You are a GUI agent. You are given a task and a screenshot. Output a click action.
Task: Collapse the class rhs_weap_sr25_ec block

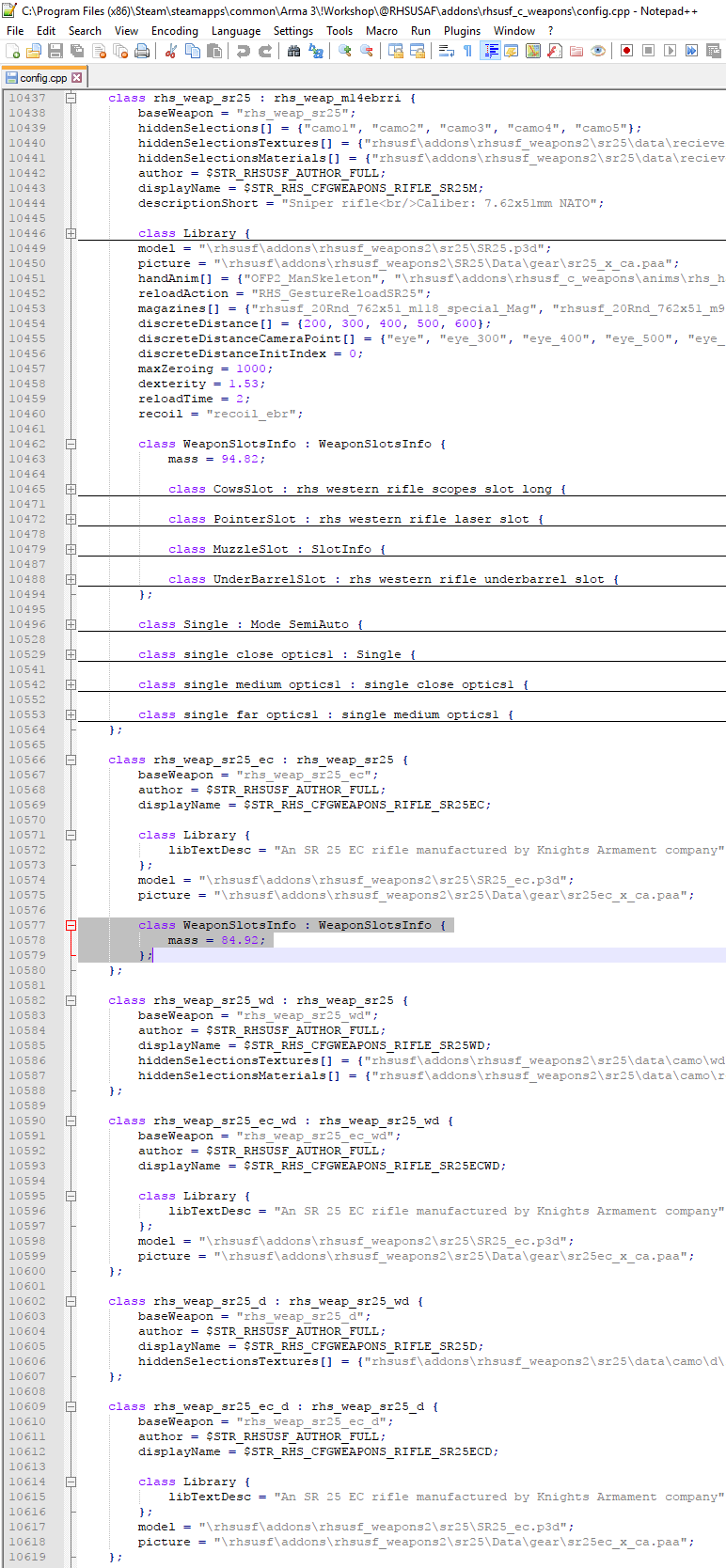(x=71, y=760)
